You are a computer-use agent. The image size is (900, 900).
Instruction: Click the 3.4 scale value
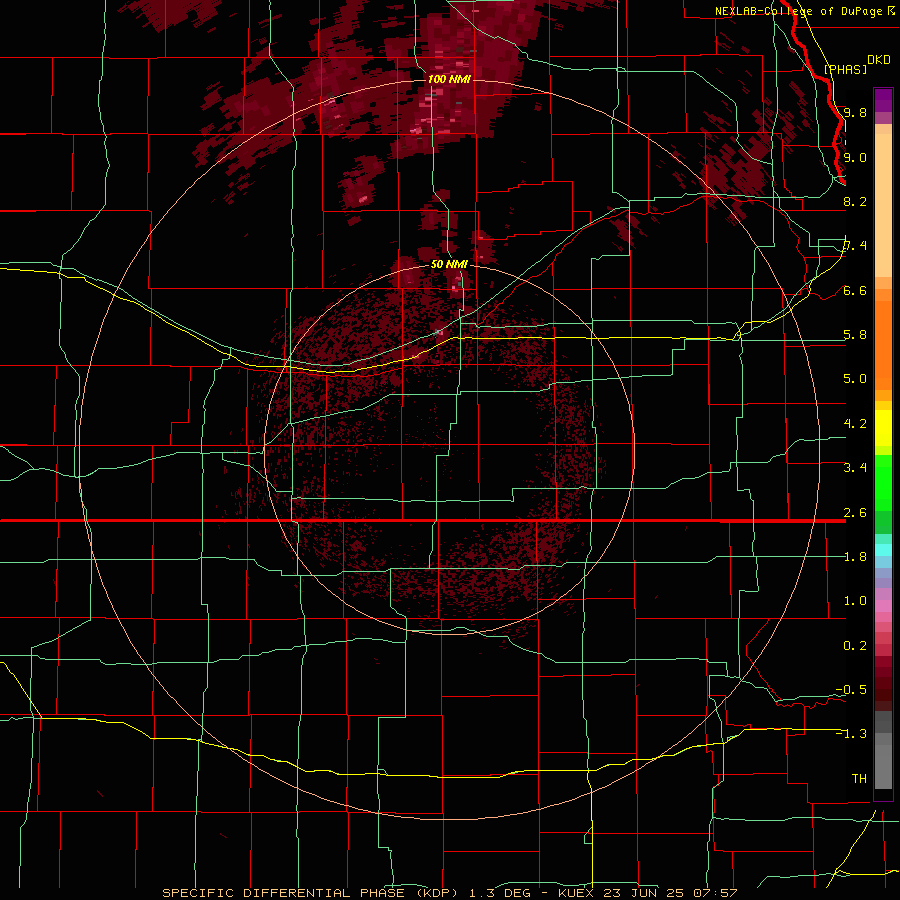(855, 468)
